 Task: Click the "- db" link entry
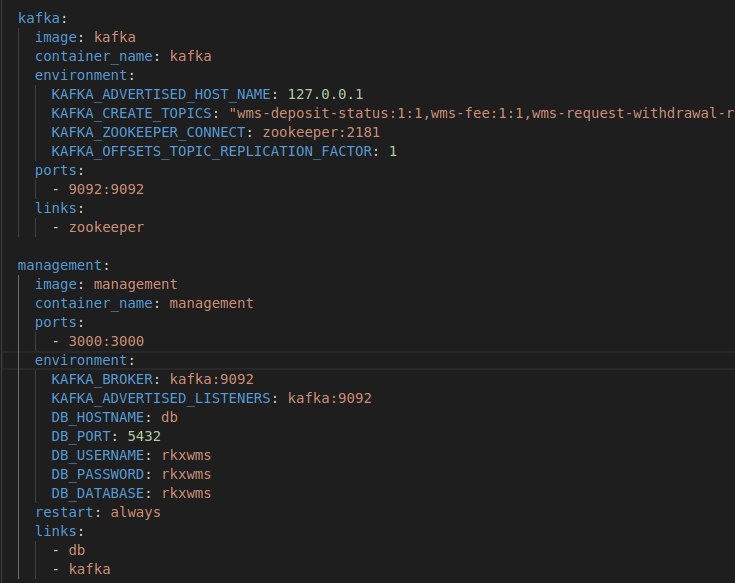68,550
